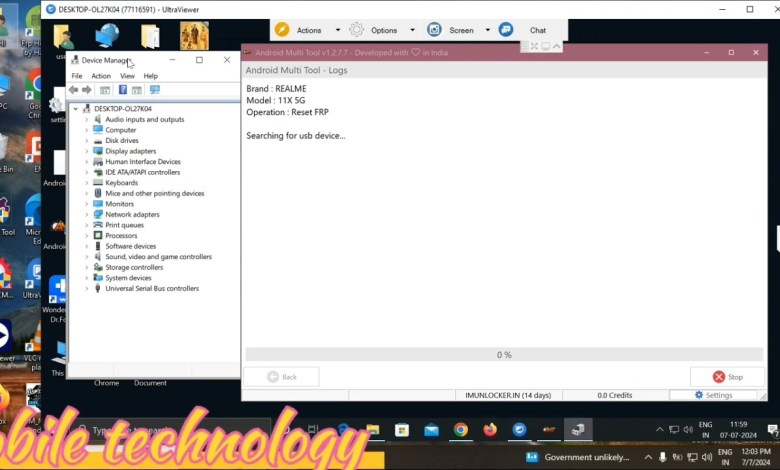
Task: Click the Options gear icon in UltraViewer
Action: (x=356, y=30)
